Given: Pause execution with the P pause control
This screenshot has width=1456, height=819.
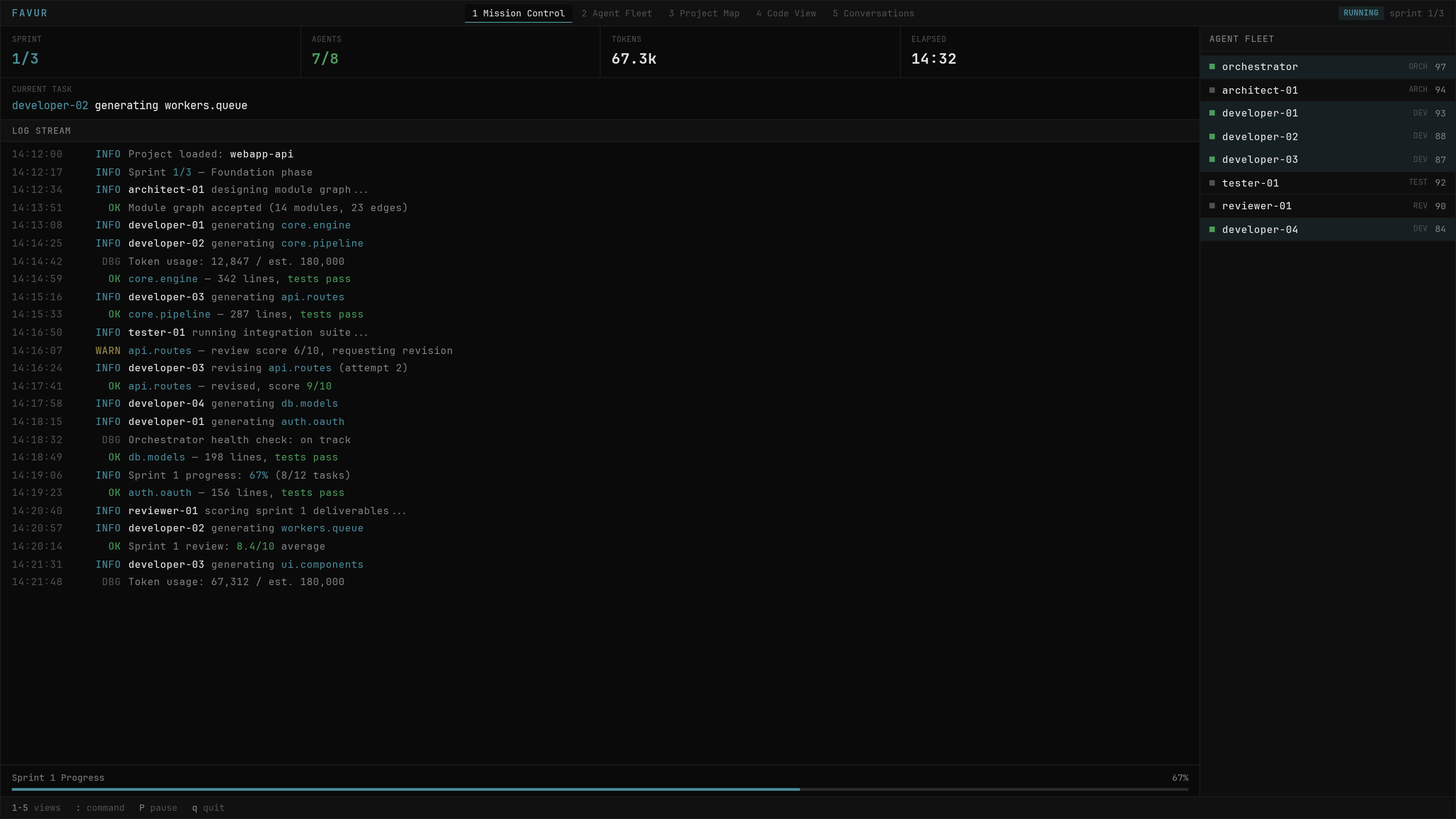Looking at the screenshot, I should pyautogui.click(x=158, y=808).
